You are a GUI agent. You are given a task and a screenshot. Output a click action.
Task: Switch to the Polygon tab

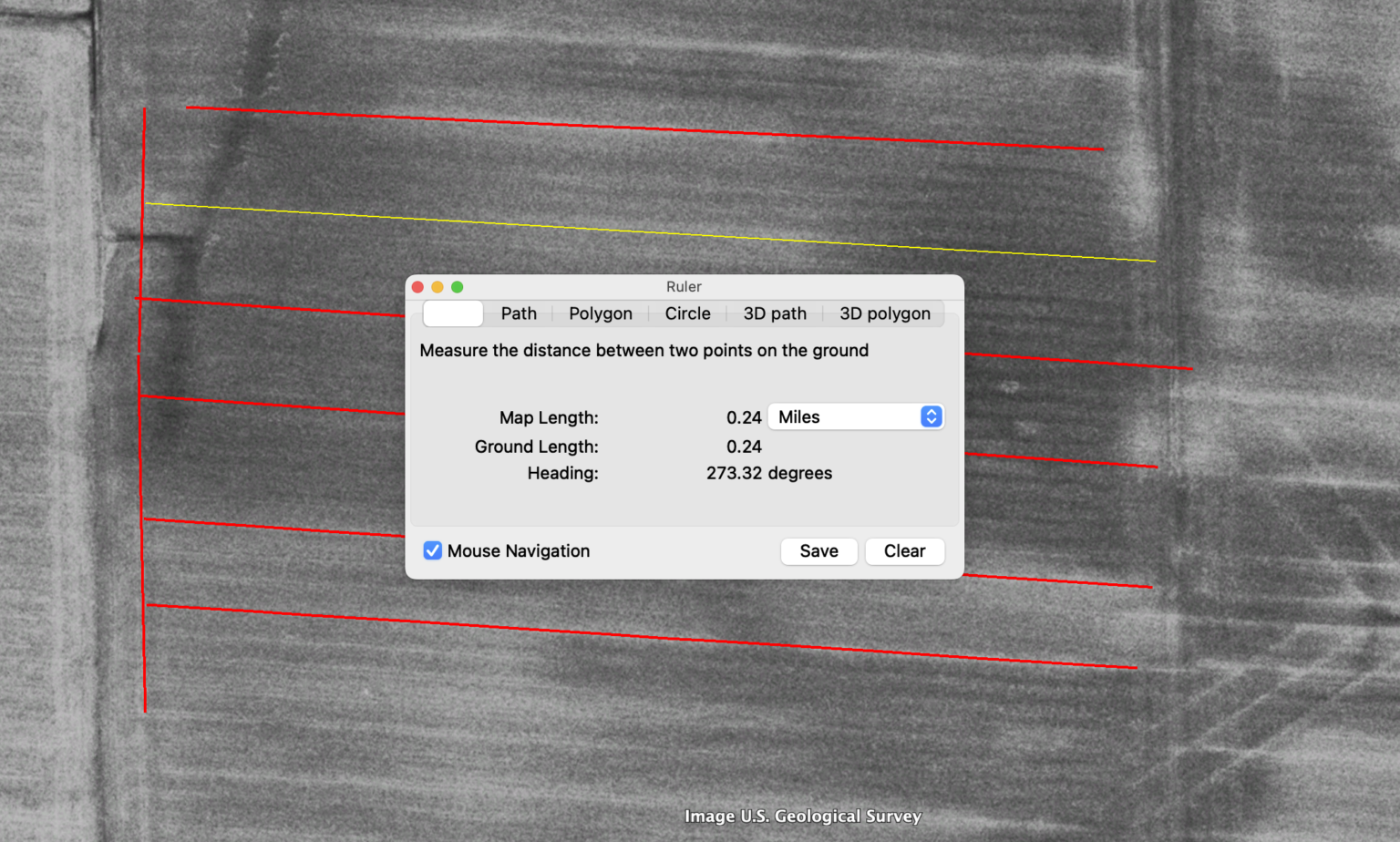tap(600, 313)
